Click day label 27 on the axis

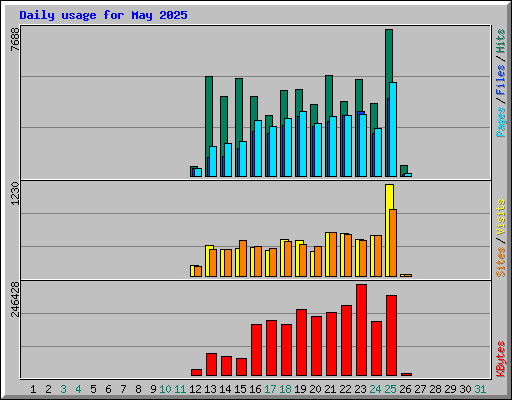(x=420, y=389)
